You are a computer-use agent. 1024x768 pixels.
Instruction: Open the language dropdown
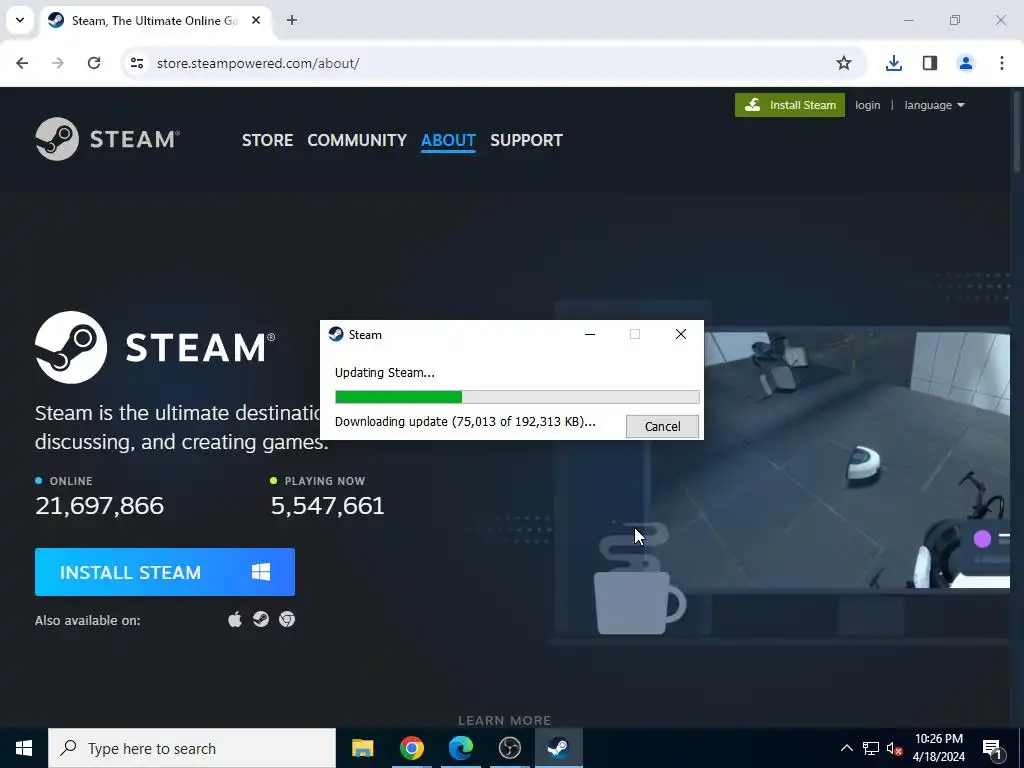coord(935,105)
